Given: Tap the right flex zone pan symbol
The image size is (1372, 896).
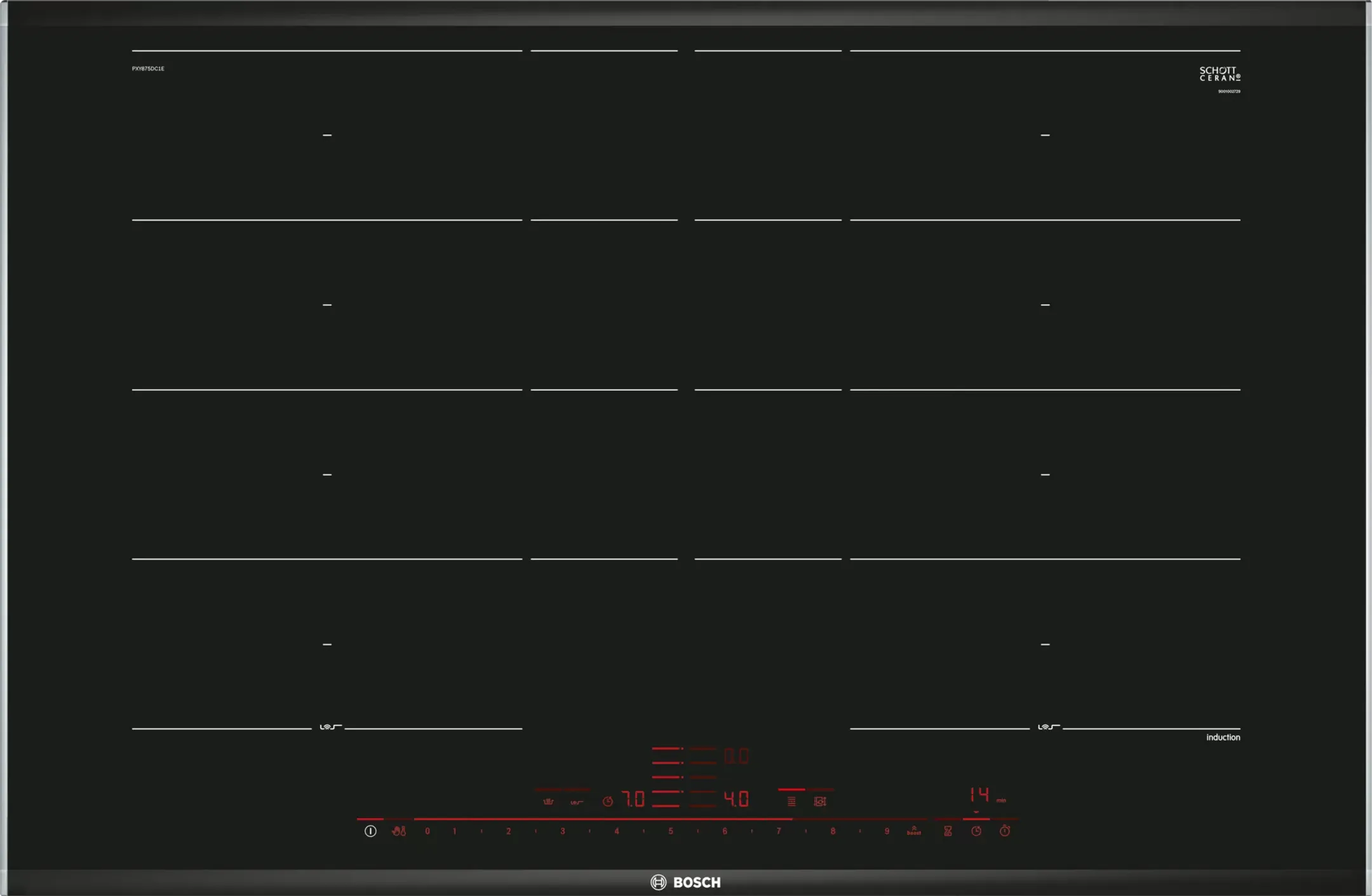Looking at the screenshot, I should (1048, 727).
